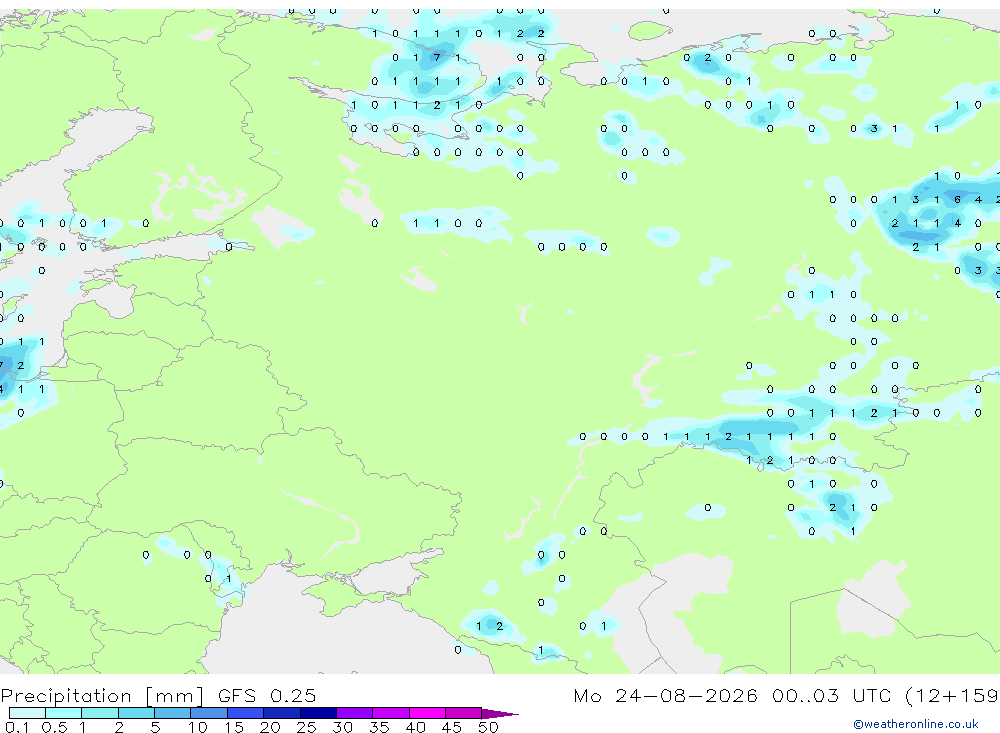This screenshot has width=1000, height=733.
Task: Click the "20" legend scale label
Action: [270, 727]
